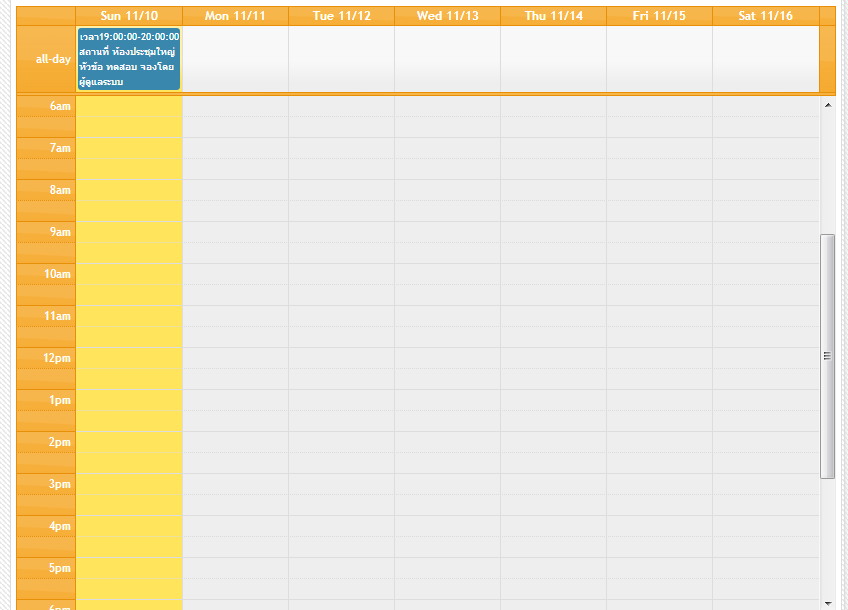Select the Friday 2pm time slot
Image resolution: width=848 pixels, height=610 pixels.
coord(659,442)
